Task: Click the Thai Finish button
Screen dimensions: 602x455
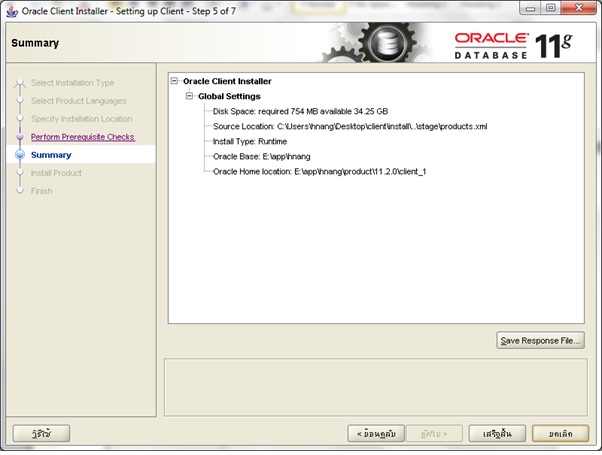Action: tap(497, 433)
